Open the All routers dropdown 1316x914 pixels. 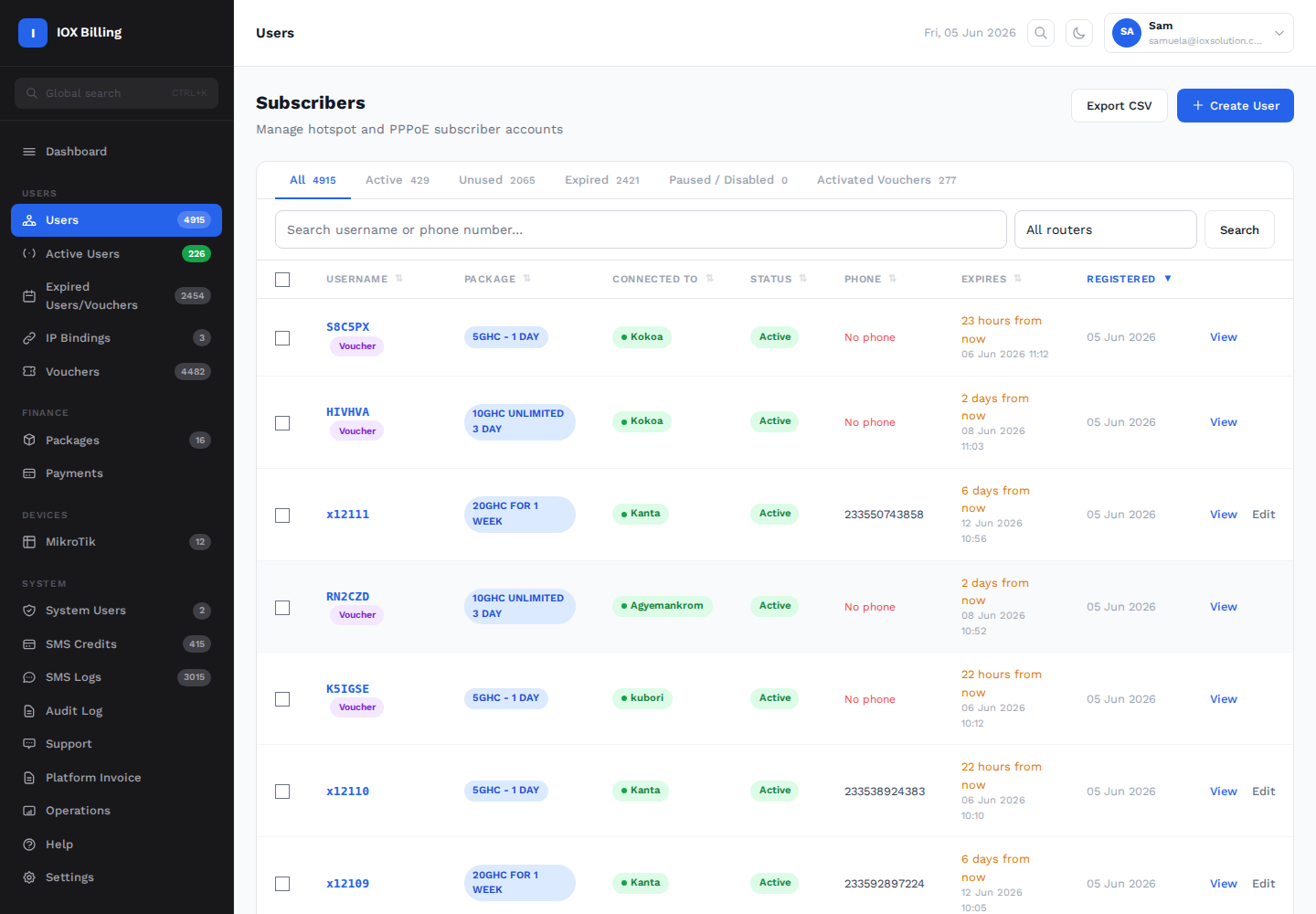1106,229
